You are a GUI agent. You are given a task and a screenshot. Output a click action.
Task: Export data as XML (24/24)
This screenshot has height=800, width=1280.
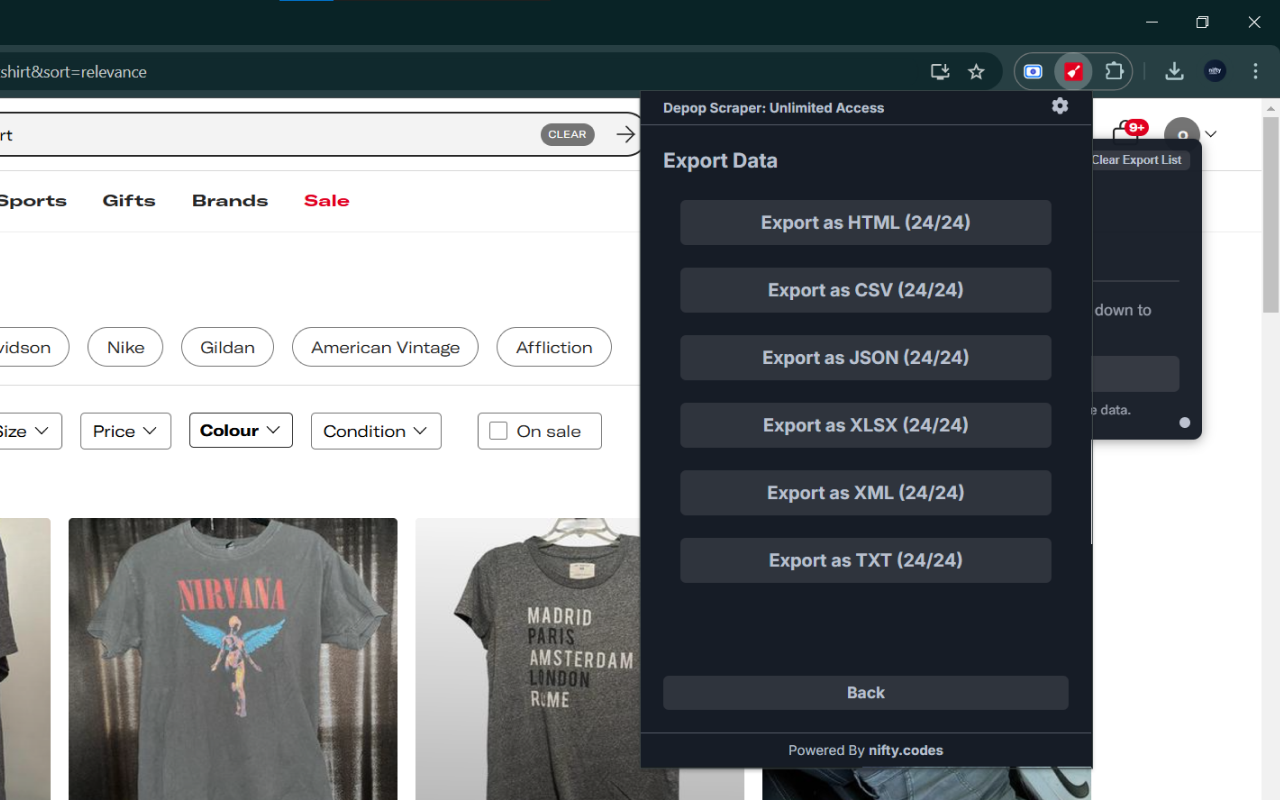click(x=866, y=492)
